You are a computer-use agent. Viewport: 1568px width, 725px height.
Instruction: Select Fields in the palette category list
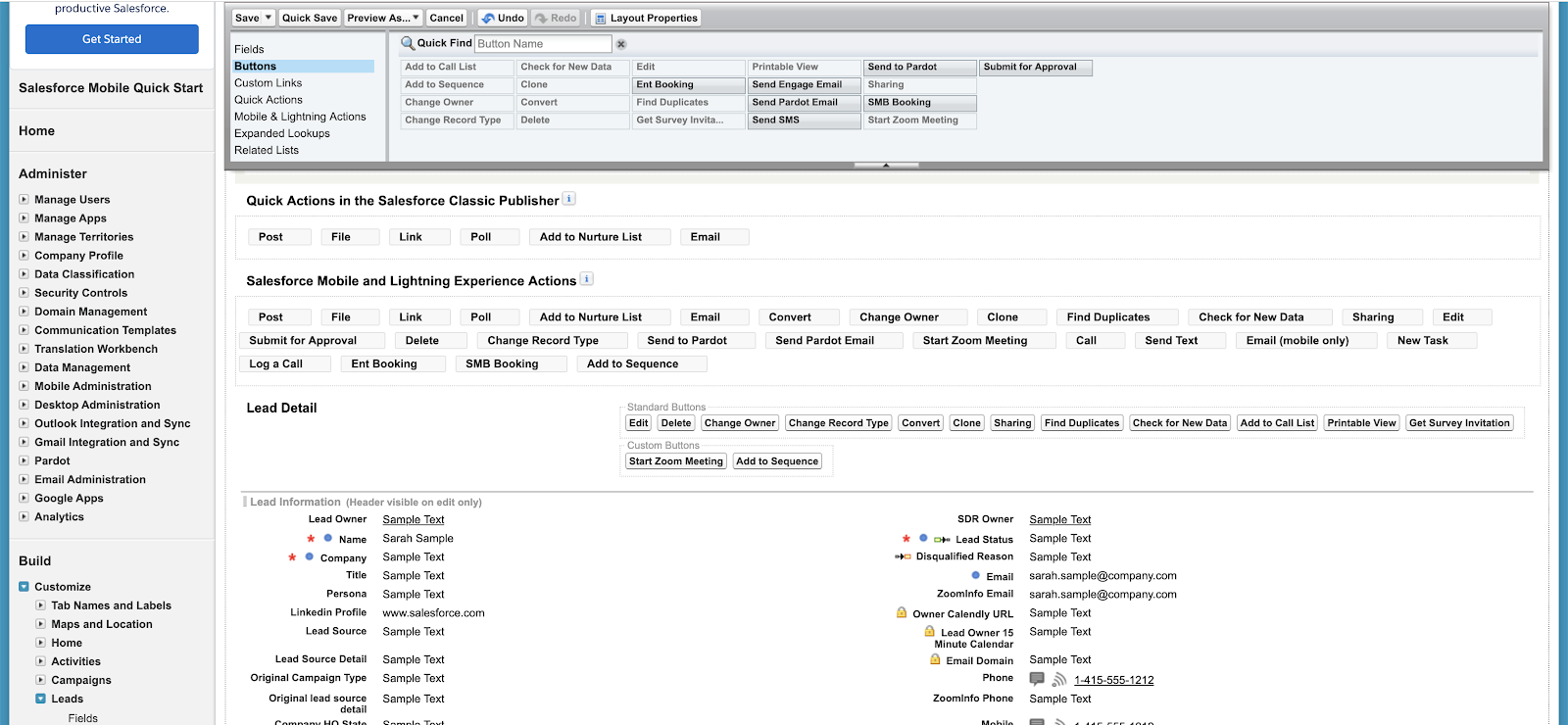point(249,49)
